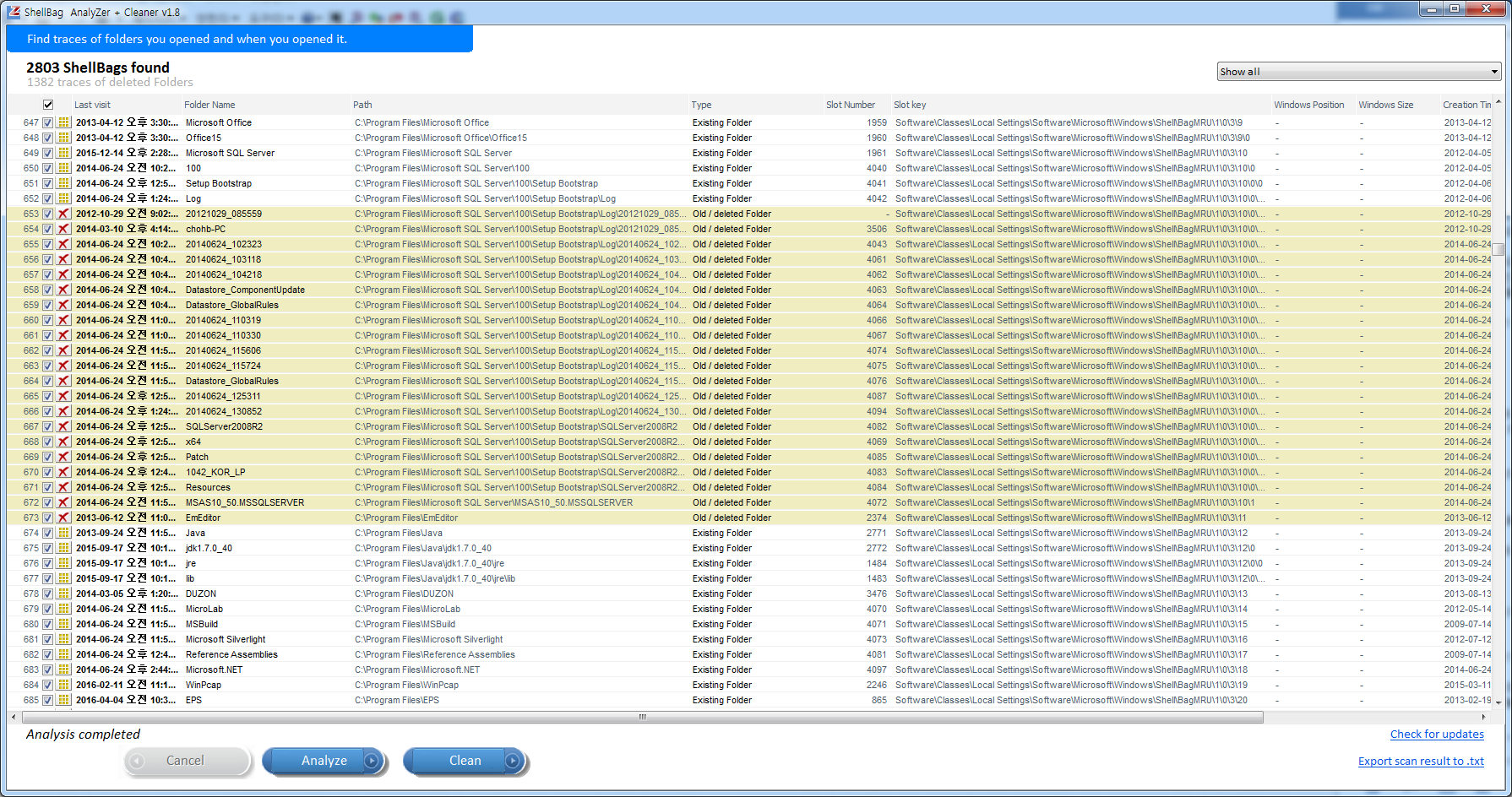Click the deleted icon for 1042_KOR_LP row
The width and height of the screenshot is (1512, 797).
[x=64, y=472]
